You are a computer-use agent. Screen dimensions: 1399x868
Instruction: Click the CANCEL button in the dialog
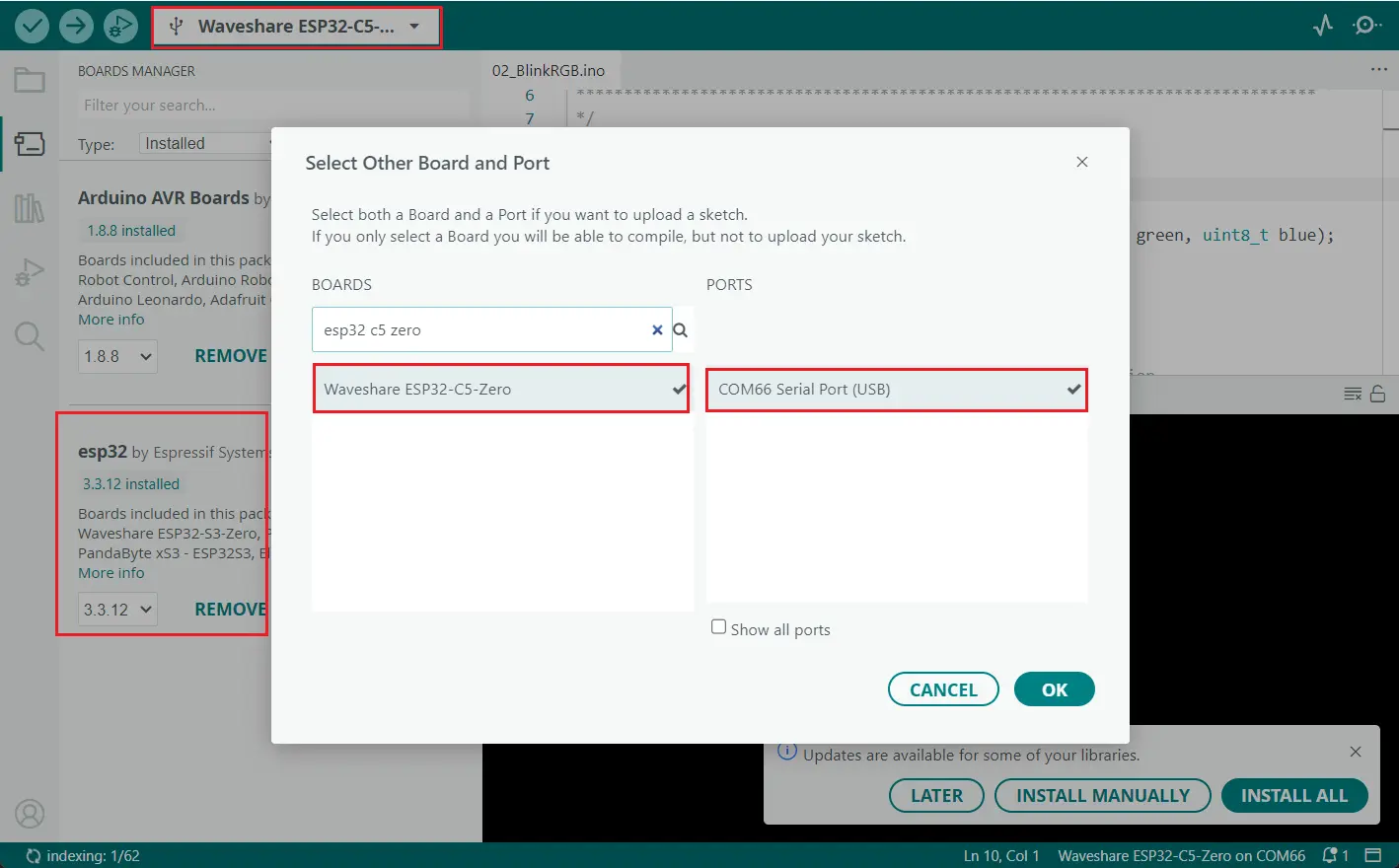(x=943, y=689)
